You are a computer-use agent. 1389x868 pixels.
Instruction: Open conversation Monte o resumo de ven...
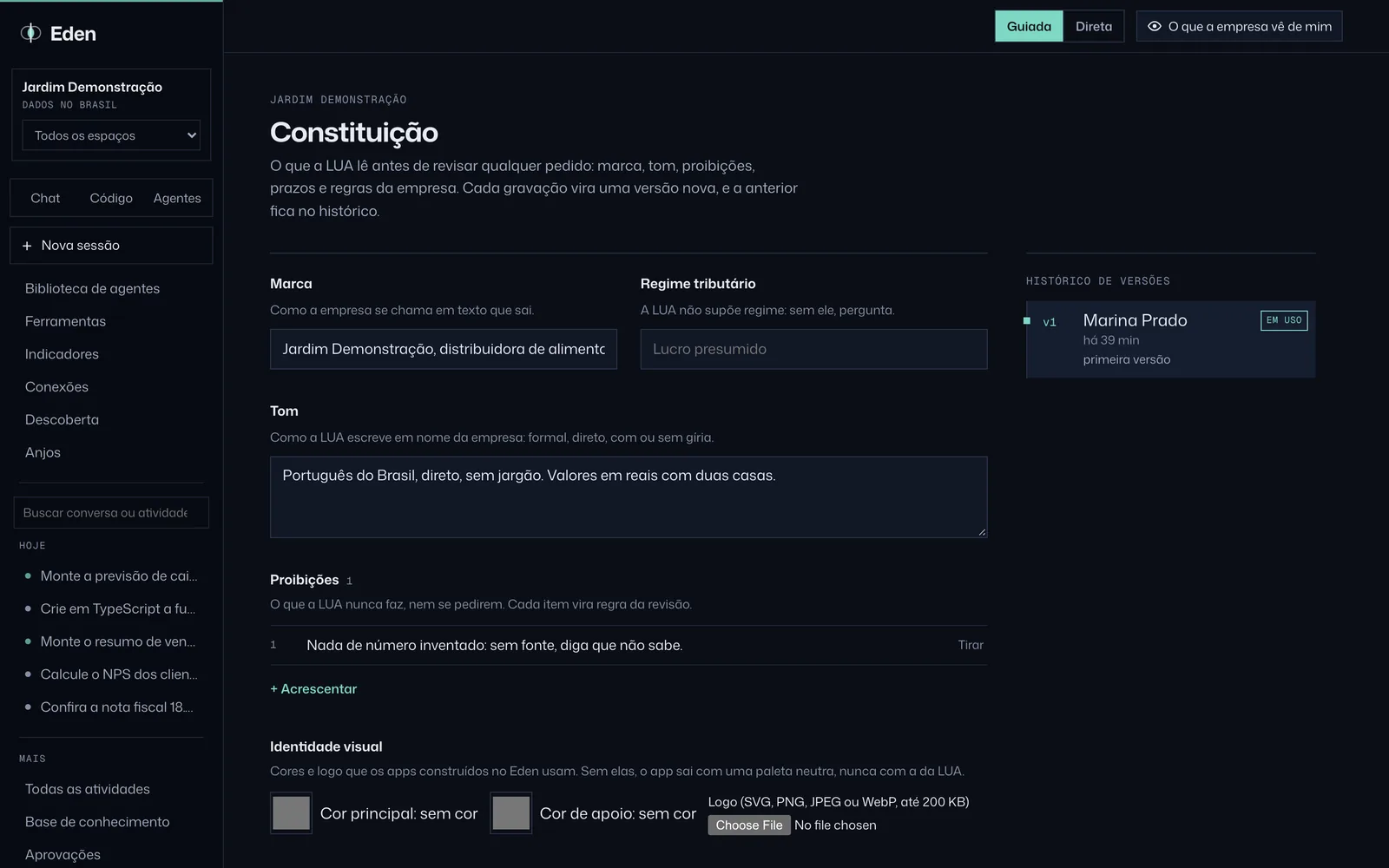pyautogui.click(x=111, y=641)
